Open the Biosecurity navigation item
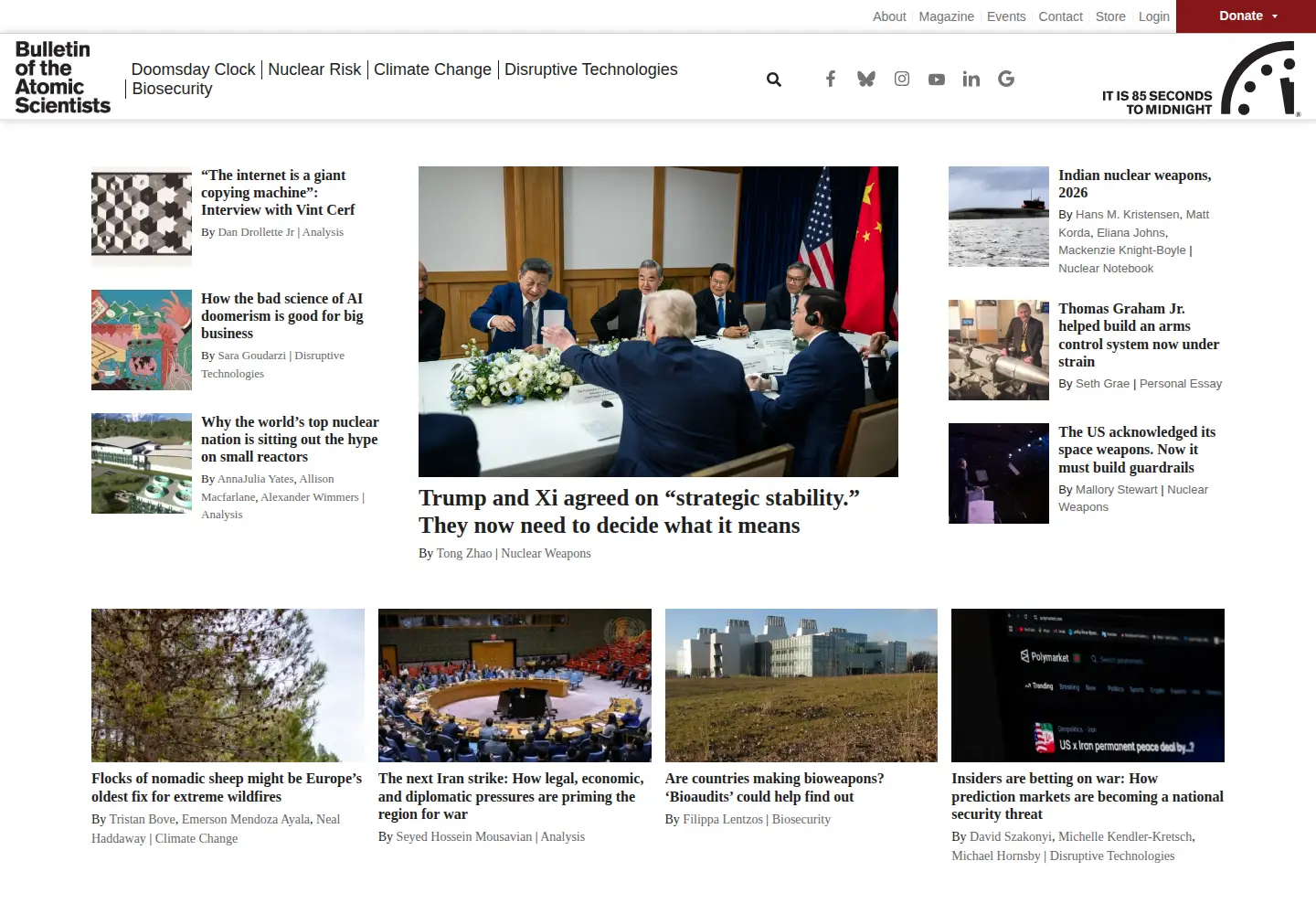1316x914 pixels. click(172, 89)
